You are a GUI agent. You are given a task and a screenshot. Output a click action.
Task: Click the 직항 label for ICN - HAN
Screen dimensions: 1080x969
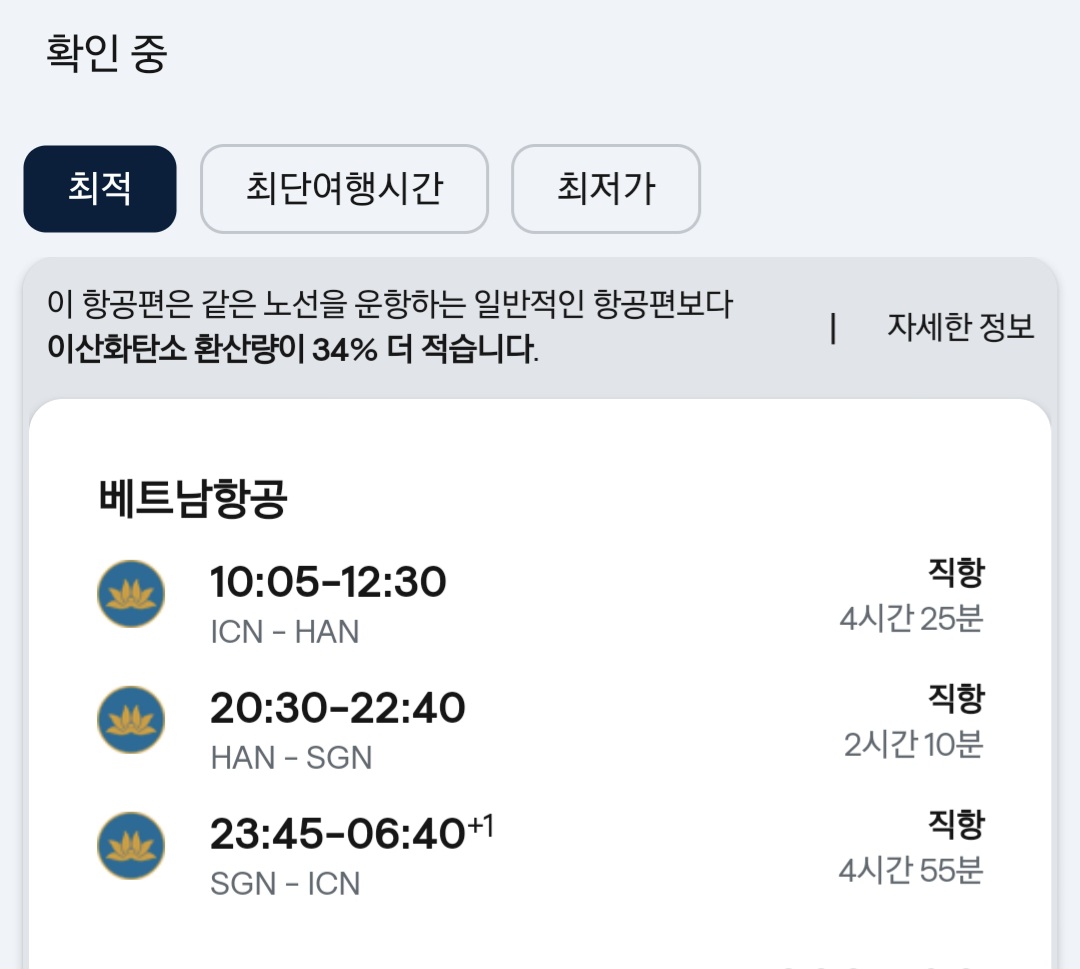[x=956, y=573]
